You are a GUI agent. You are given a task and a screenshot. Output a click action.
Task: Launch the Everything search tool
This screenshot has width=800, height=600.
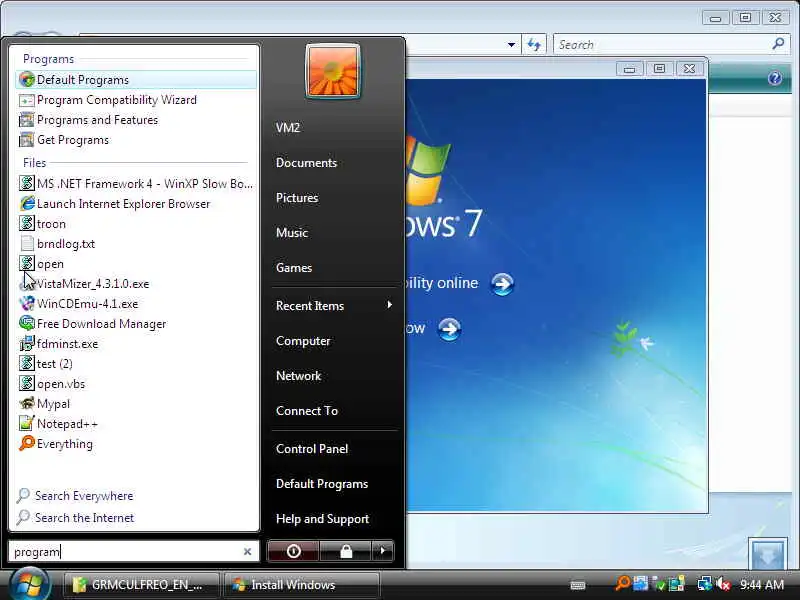click(136, 444)
